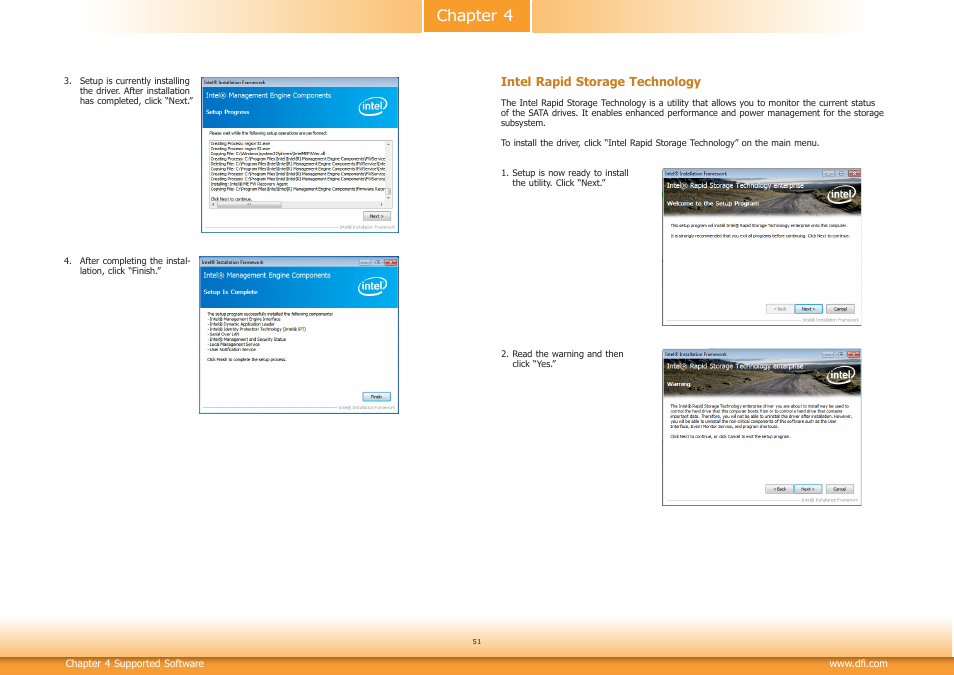Click the Welcome to the Setup Program subtitle
This screenshot has width=954, height=675.
(712, 203)
